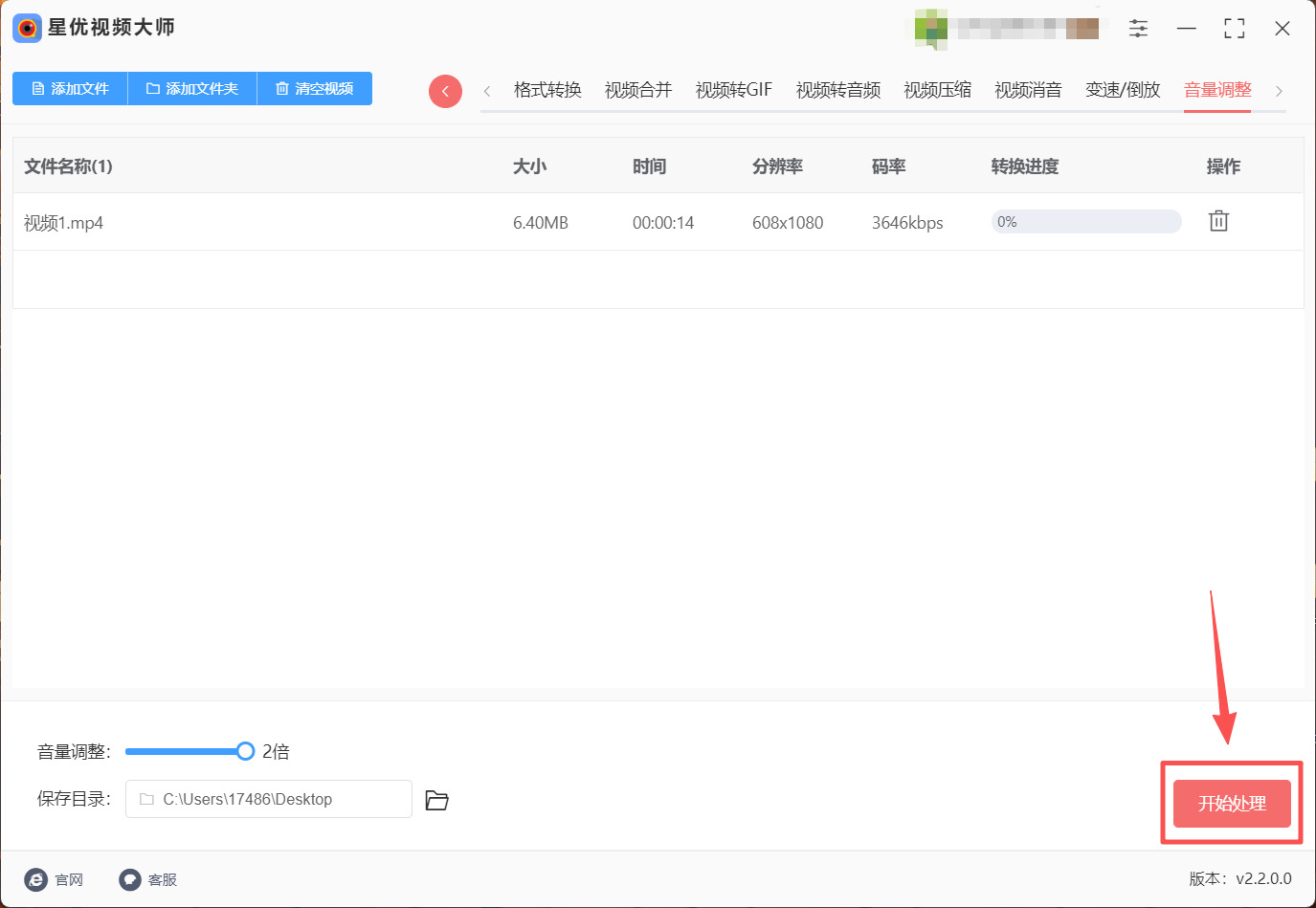Open the save directory folder icon

[x=436, y=800]
